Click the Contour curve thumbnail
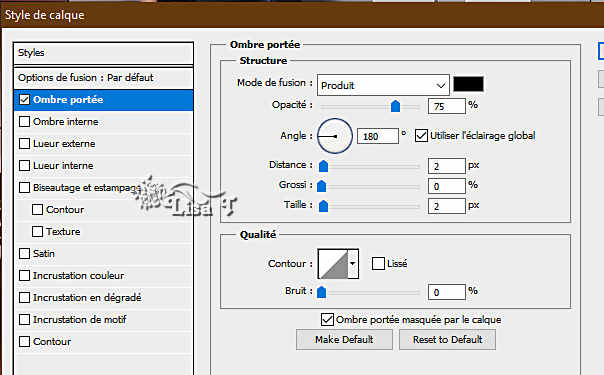The image size is (604, 375). (x=333, y=264)
